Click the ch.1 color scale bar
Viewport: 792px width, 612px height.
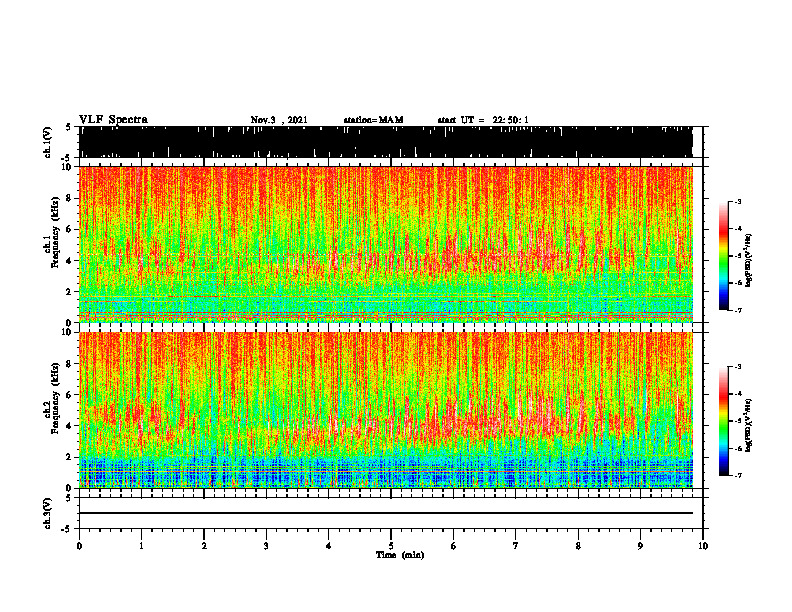click(723, 256)
